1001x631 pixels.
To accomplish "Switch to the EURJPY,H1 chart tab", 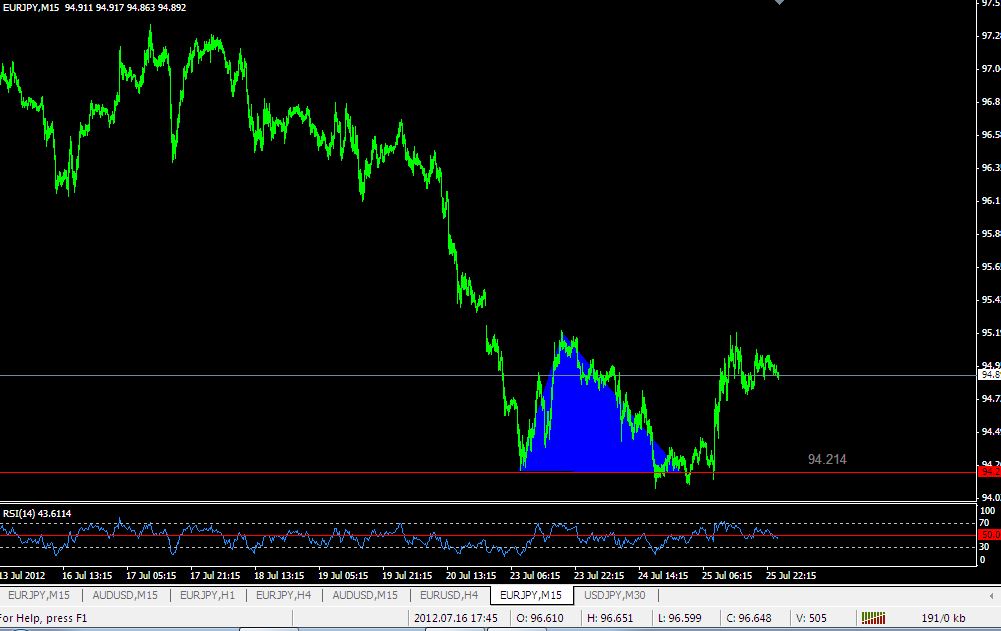I will coord(207,595).
